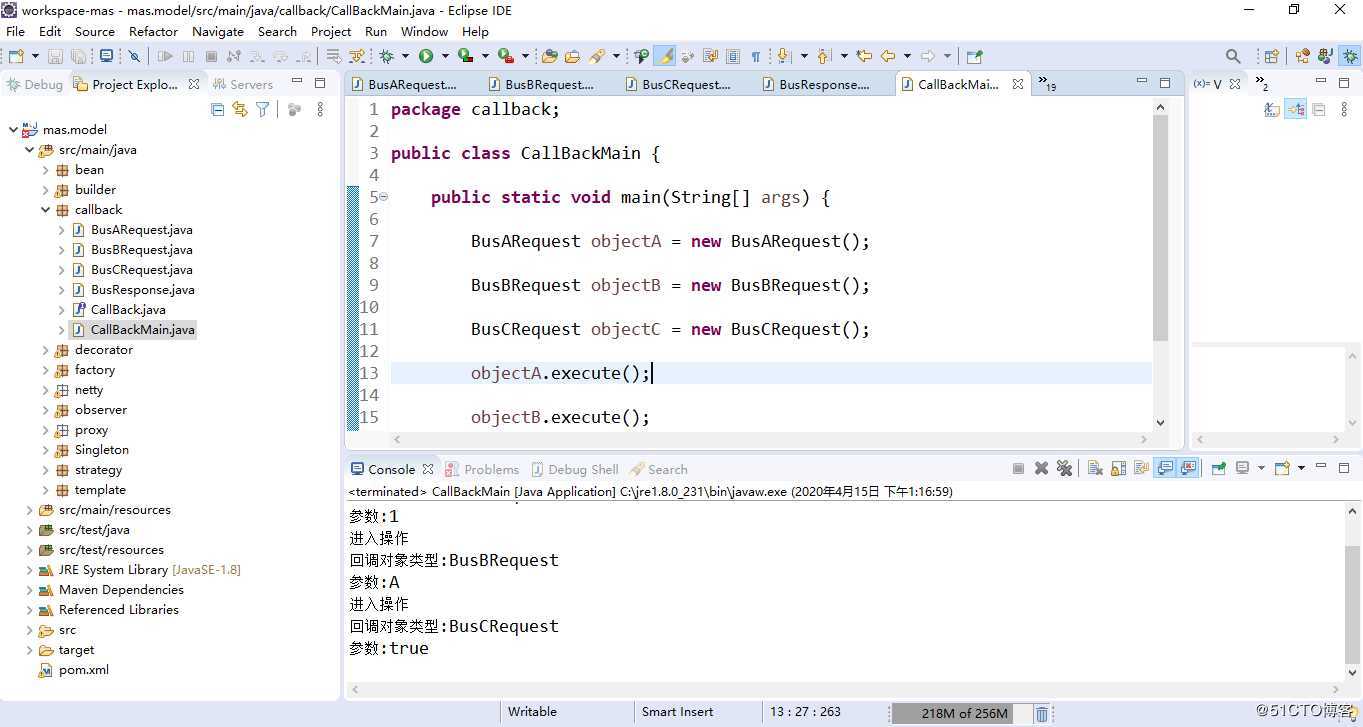
Task: Click the Last Edit Location icon
Action: (864, 57)
